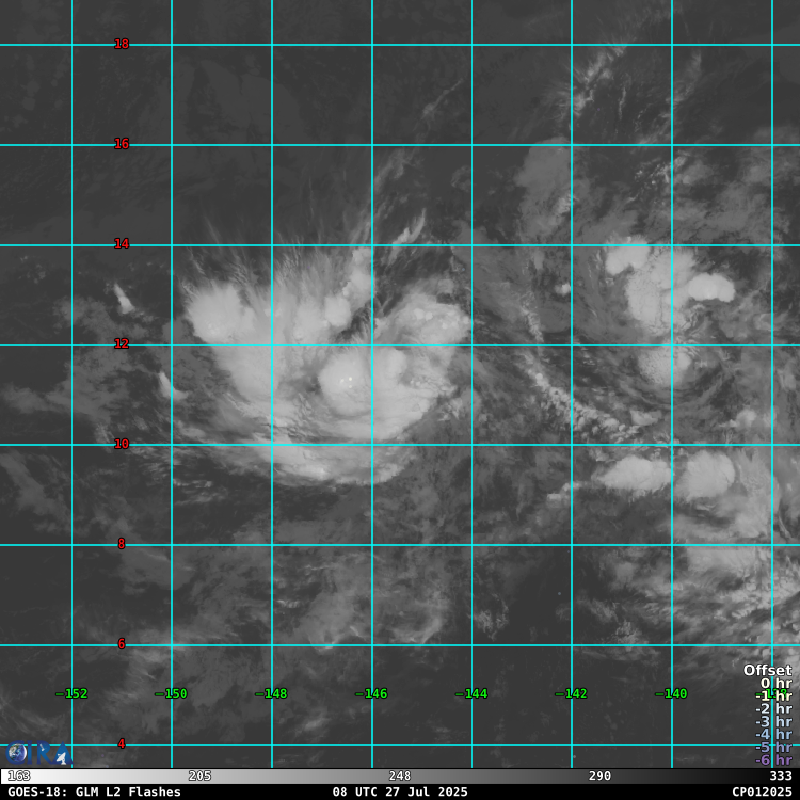
Task: Click the latitude 18 label
Action: pyautogui.click(x=121, y=44)
